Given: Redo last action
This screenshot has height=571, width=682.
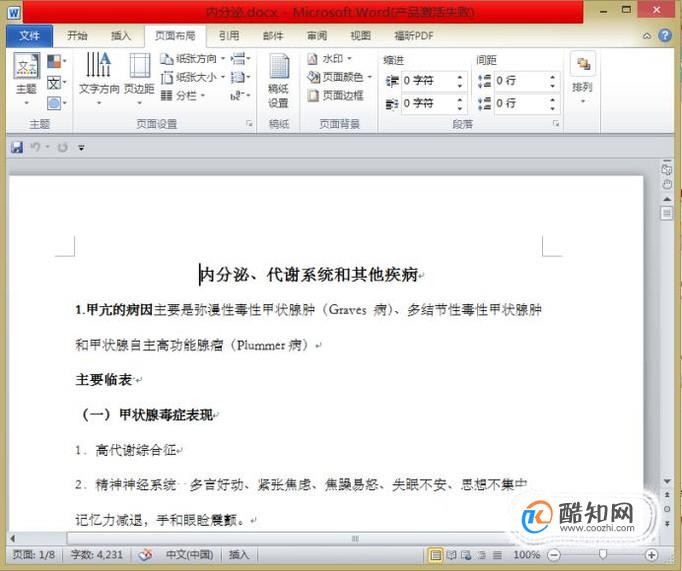Looking at the screenshot, I should [x=63, y=147].
